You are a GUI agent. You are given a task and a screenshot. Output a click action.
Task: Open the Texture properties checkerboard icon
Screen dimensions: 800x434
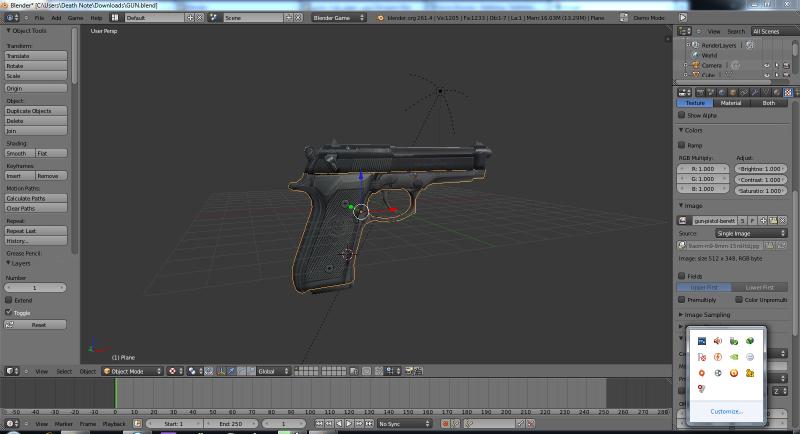(x=788, y=92)
